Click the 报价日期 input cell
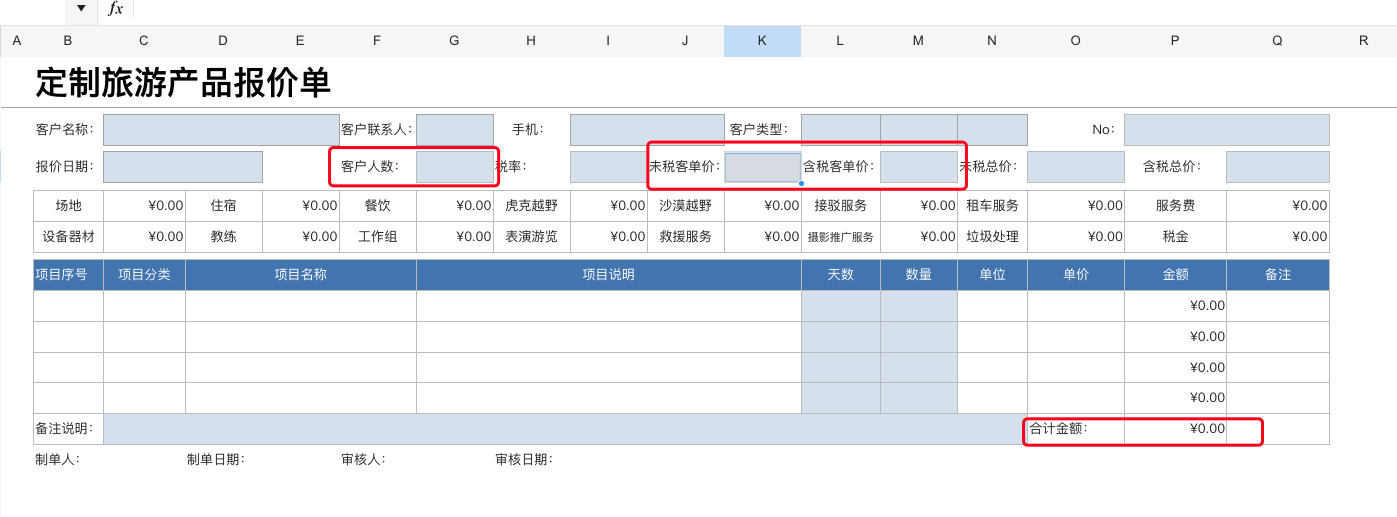Image resolution: width=1397 pixels, height=517 pixels. [183, 167]
